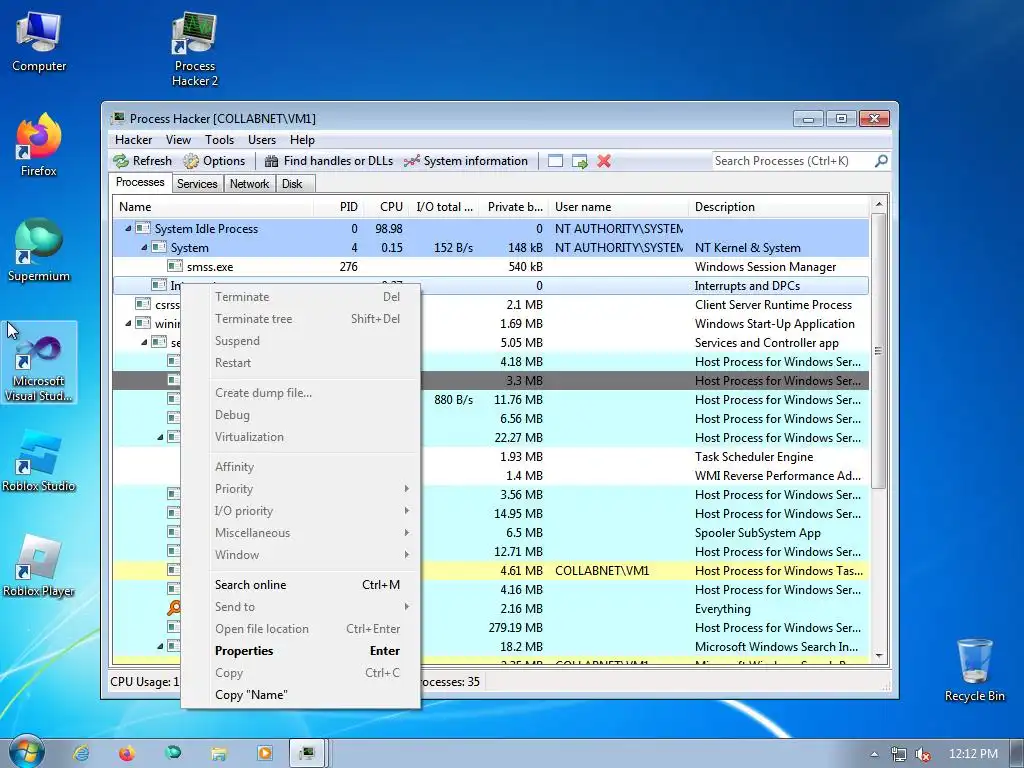Click the Everything search process icon
Image resolution: width=1024 pixels, height=768 pixels.
tap(174, 609)
